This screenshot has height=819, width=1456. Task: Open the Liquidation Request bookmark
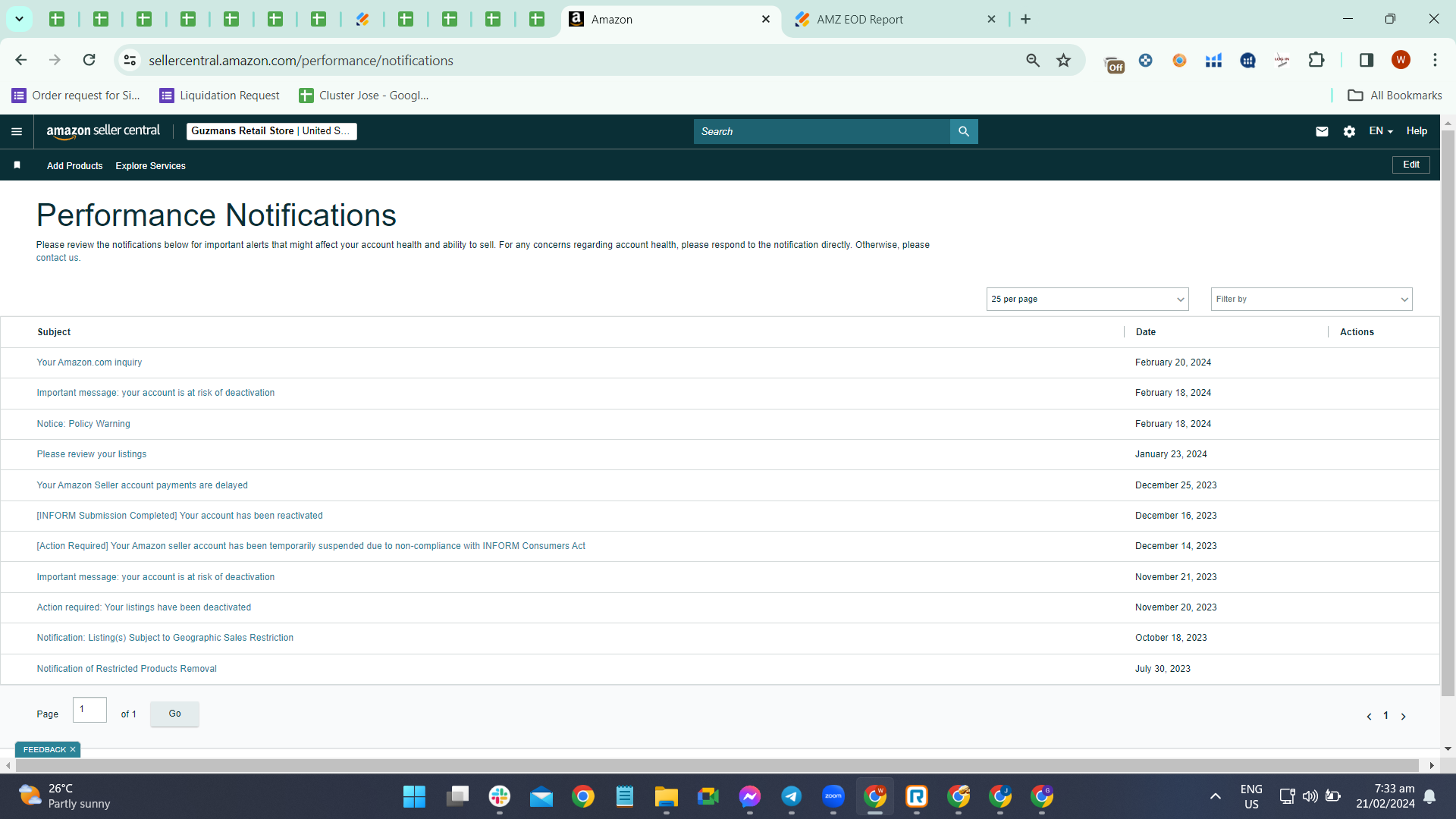(x=220, y=96)
